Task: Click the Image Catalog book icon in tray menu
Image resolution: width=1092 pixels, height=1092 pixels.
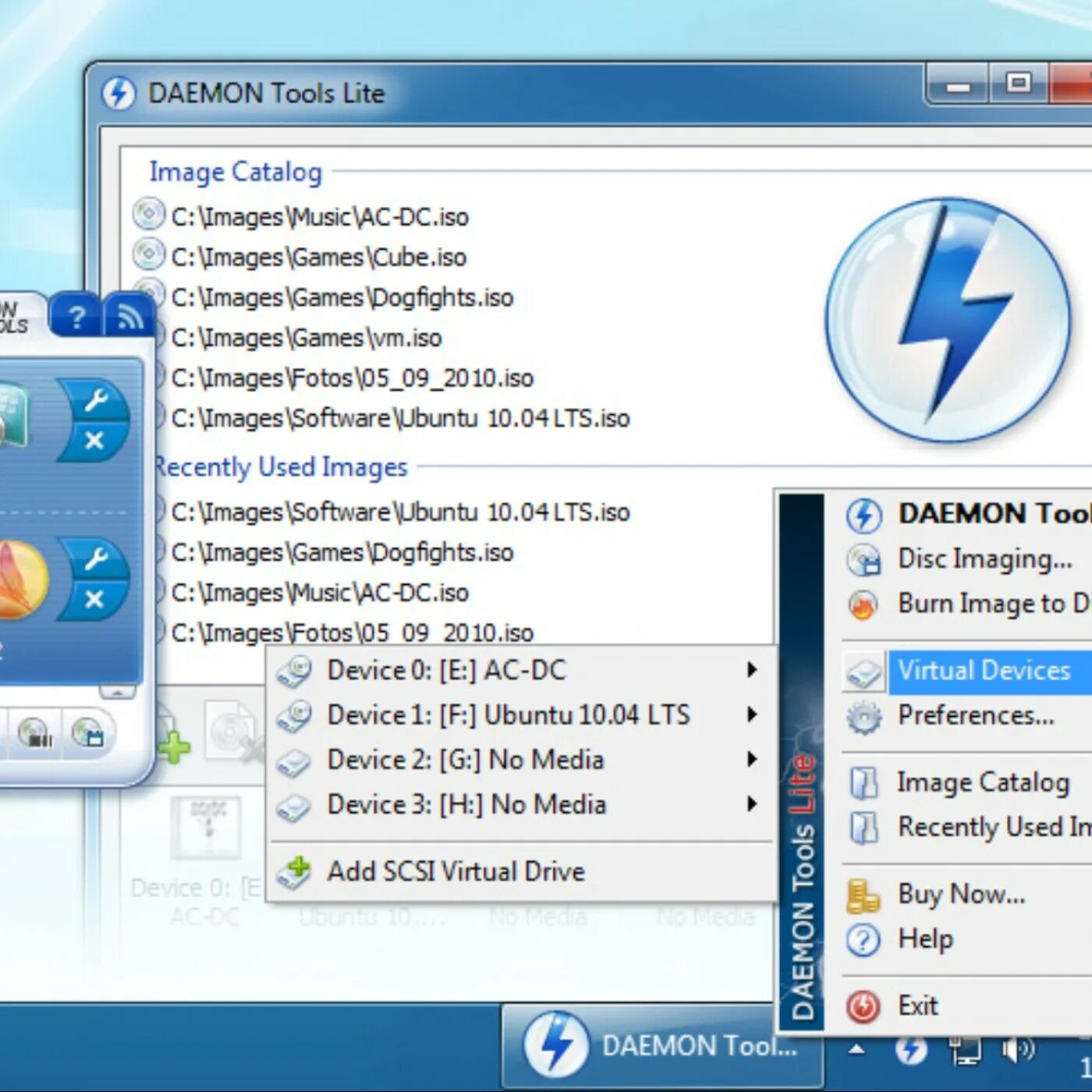Action: pyautogui.click(x=863, y=784)
